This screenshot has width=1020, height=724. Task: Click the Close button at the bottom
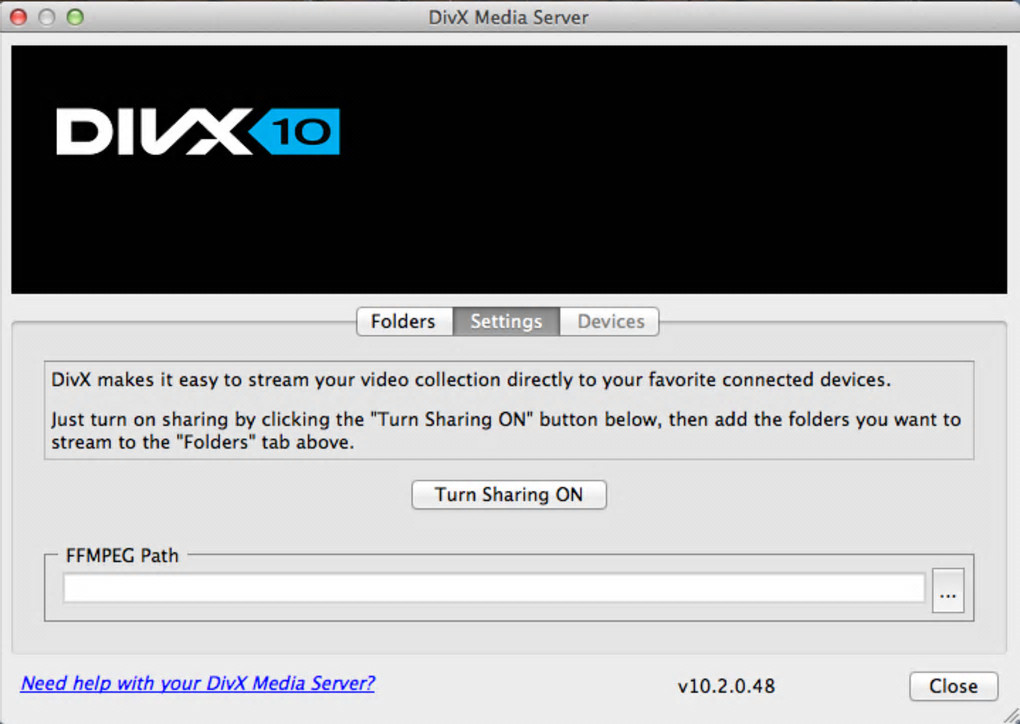pos(953,686)
